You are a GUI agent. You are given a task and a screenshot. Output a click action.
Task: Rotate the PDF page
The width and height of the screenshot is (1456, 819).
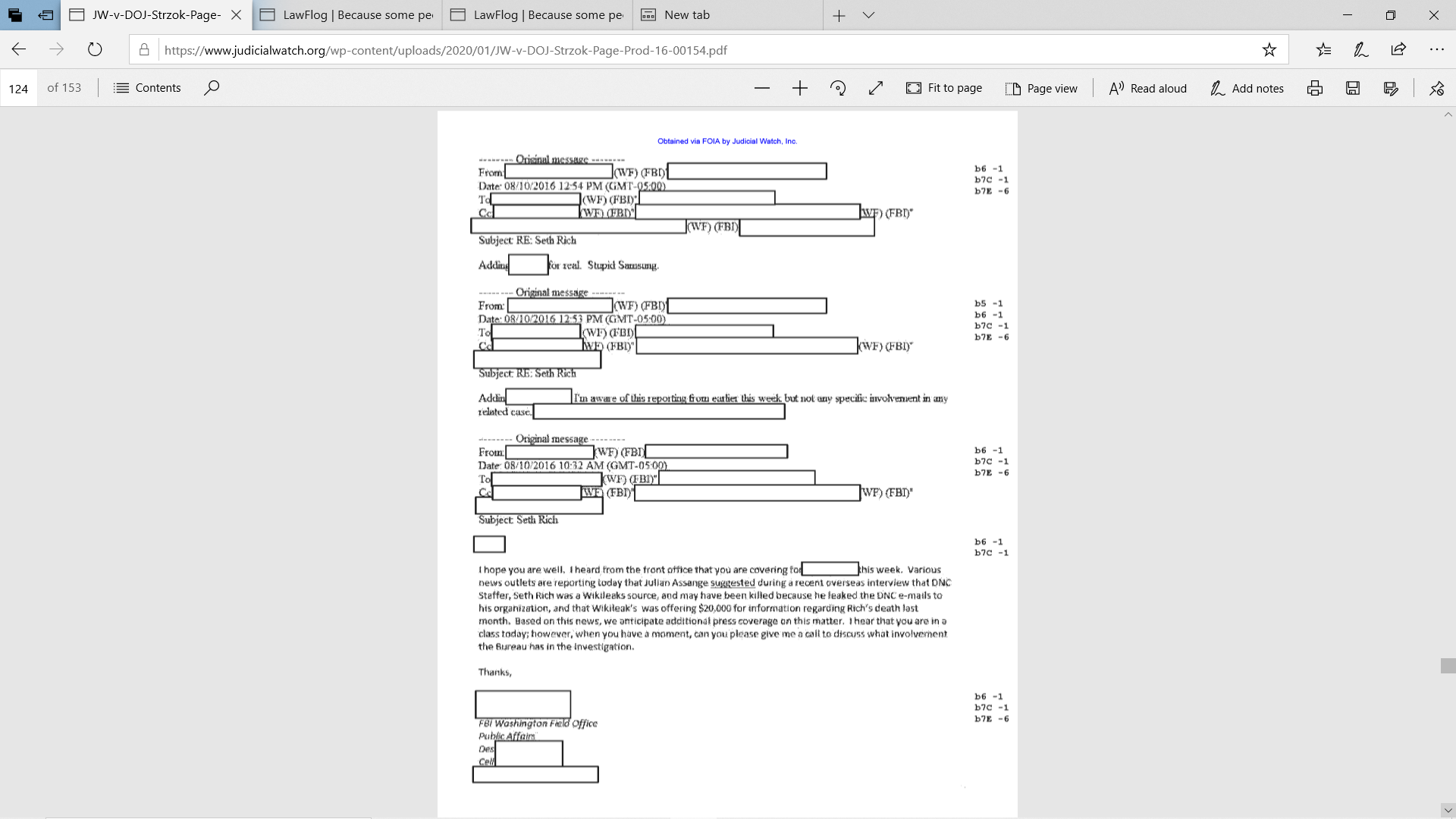(838, 88)
